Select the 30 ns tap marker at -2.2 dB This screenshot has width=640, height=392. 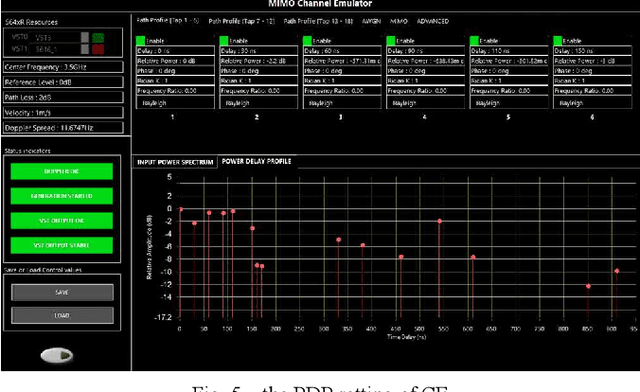point(194,223)
